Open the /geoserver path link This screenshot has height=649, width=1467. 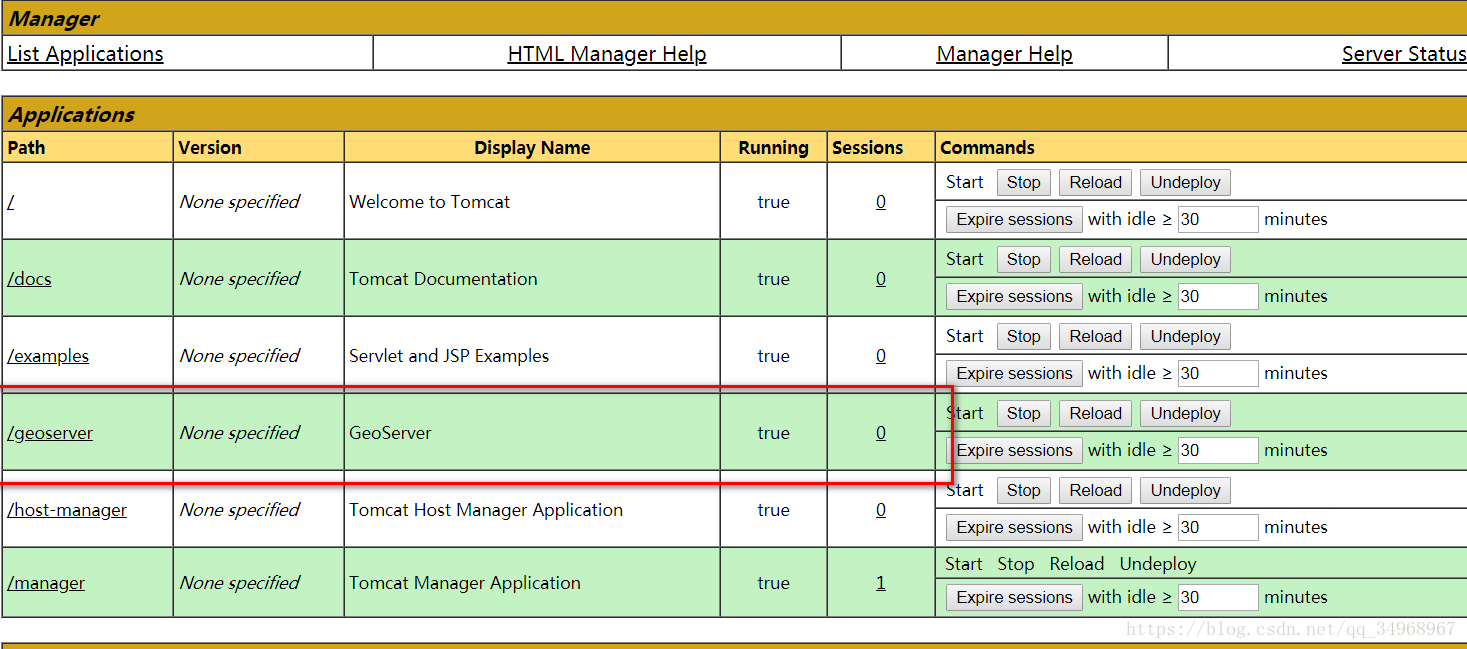coord(50,433)
